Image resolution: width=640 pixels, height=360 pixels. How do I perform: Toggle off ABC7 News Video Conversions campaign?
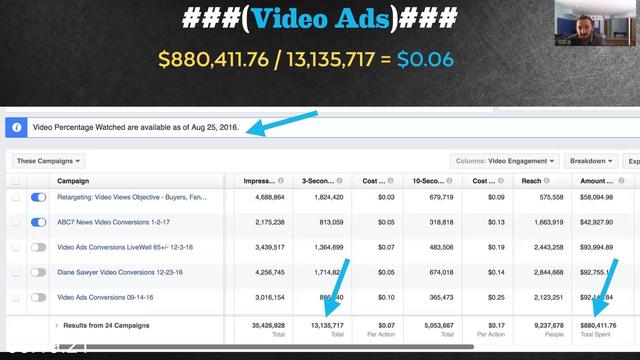coord(38,222)
